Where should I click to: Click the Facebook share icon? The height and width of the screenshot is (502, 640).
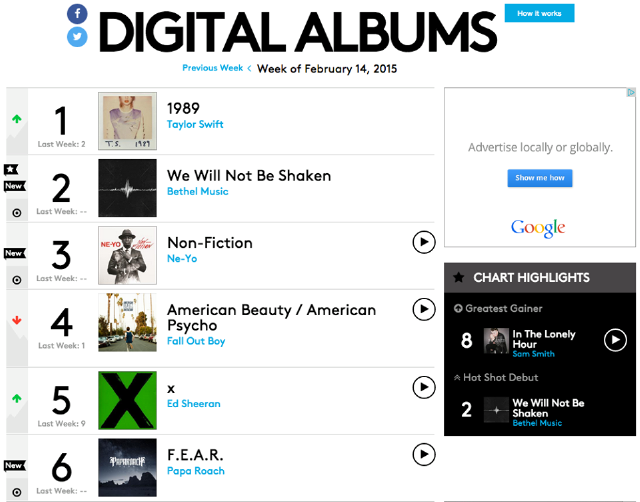point(78,14)
